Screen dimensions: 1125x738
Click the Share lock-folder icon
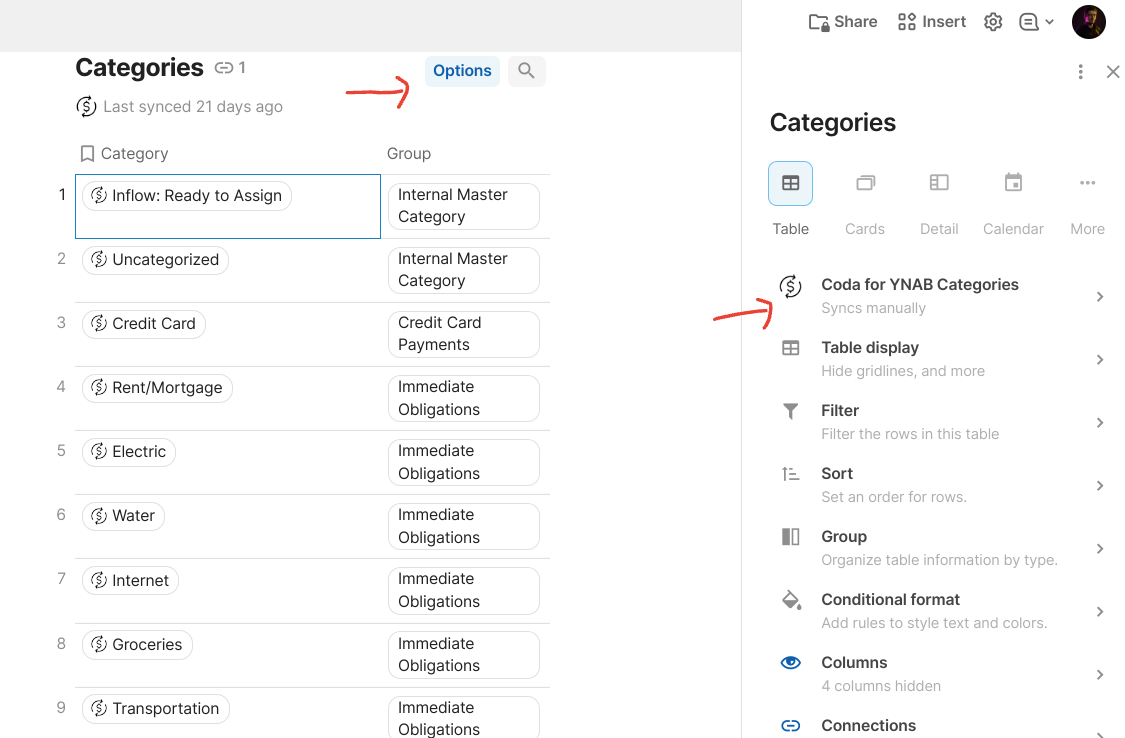[819, 22]
